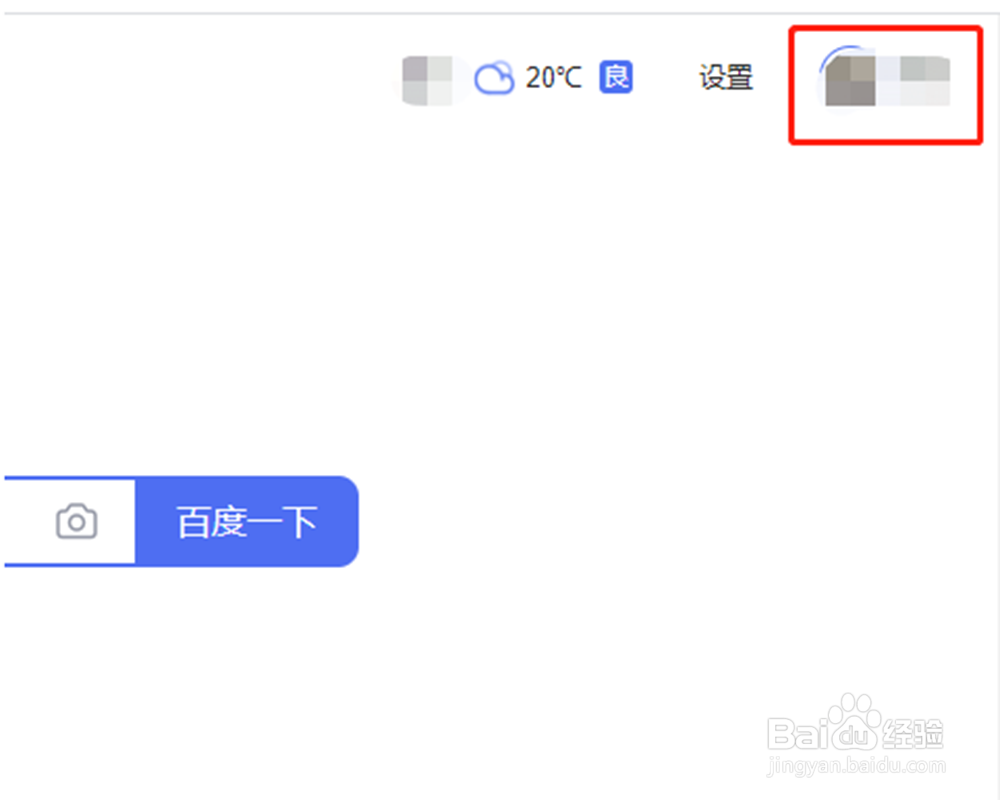Click the cloud weather icon

coord(494,78)
